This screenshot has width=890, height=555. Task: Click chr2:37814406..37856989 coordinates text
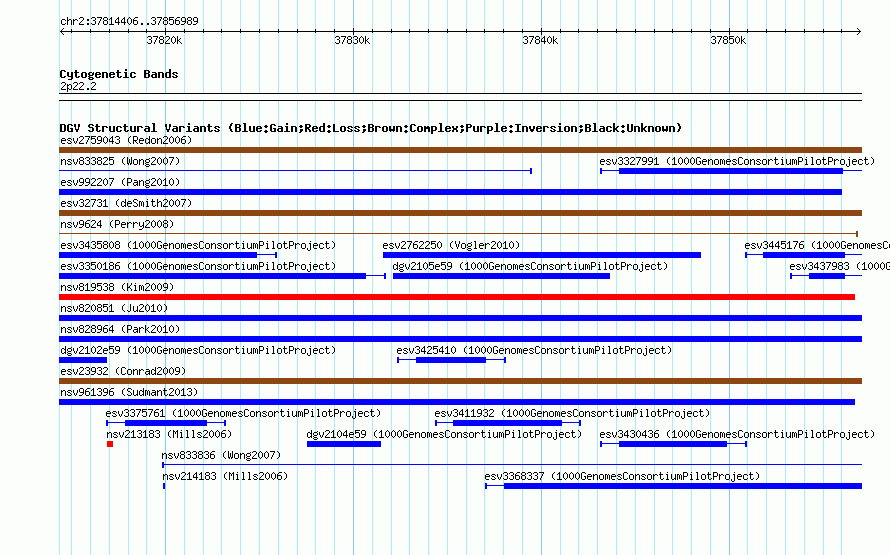coord(129,22)
